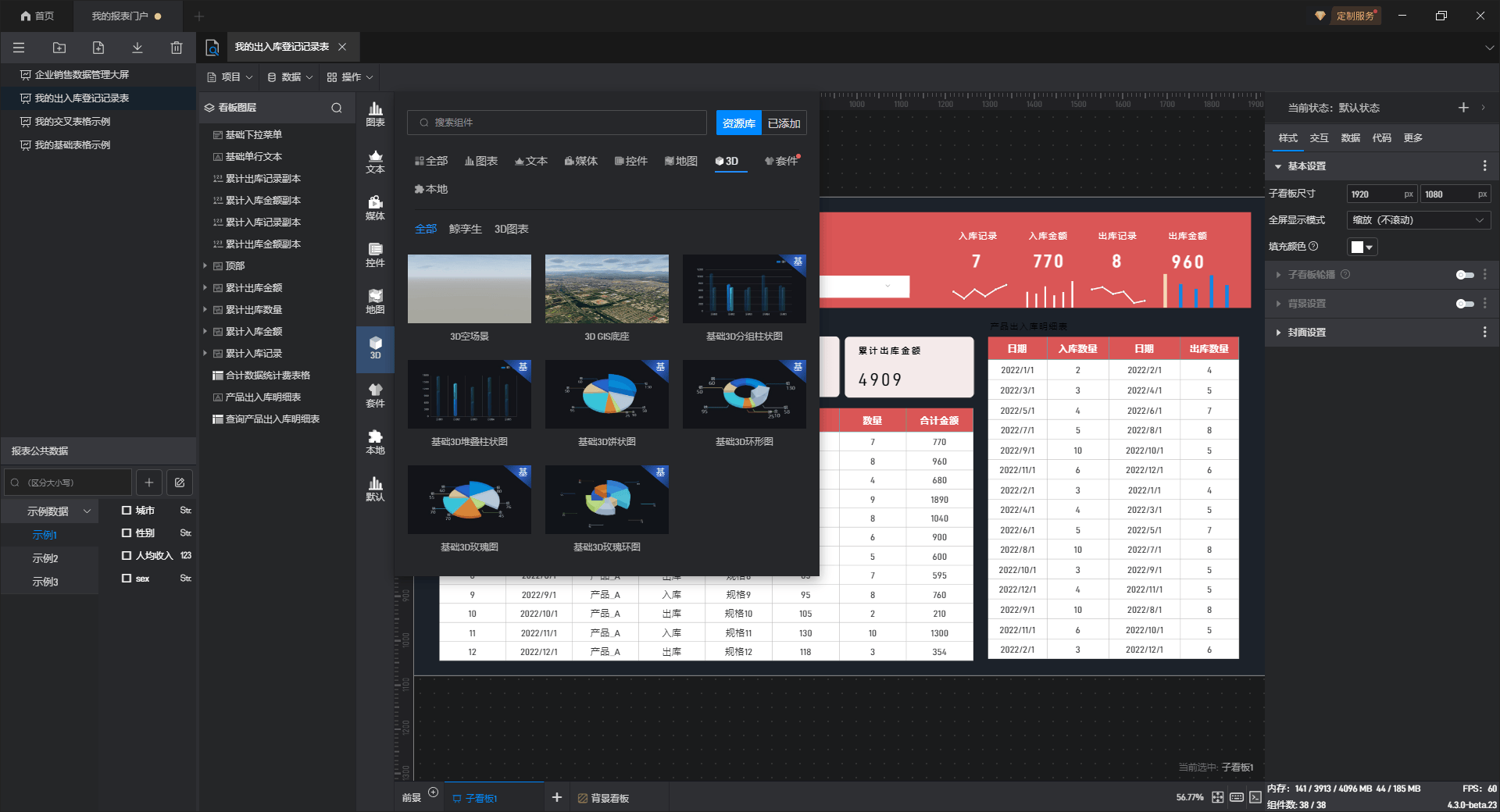Open the 项目 dropdown menu

pos(230,77)
